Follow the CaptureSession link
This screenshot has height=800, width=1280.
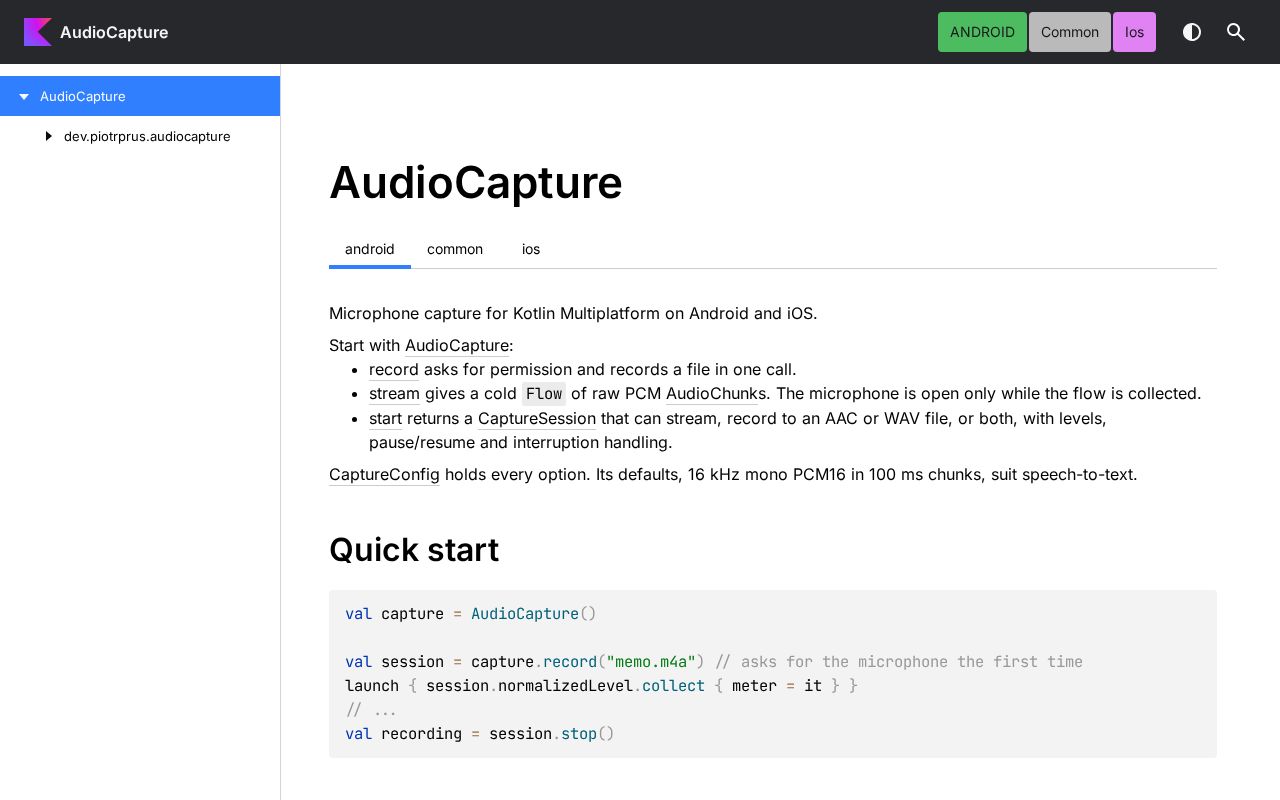point(537,418)
